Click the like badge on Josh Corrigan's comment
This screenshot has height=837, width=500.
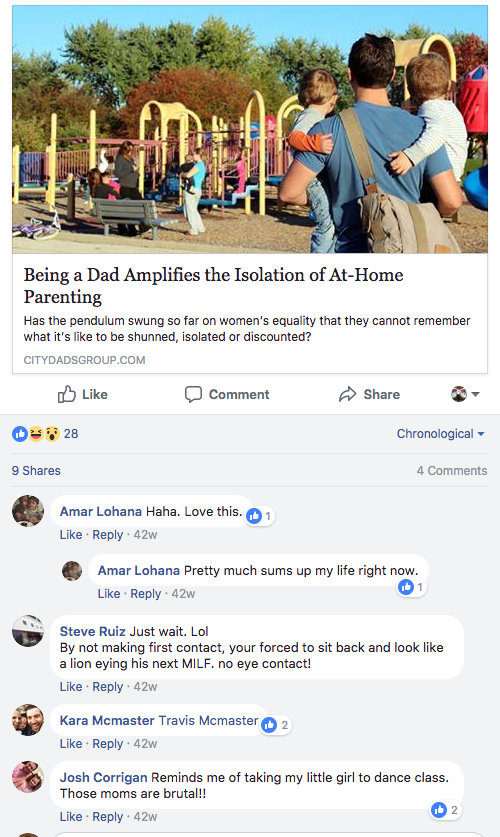coord(445,810)
